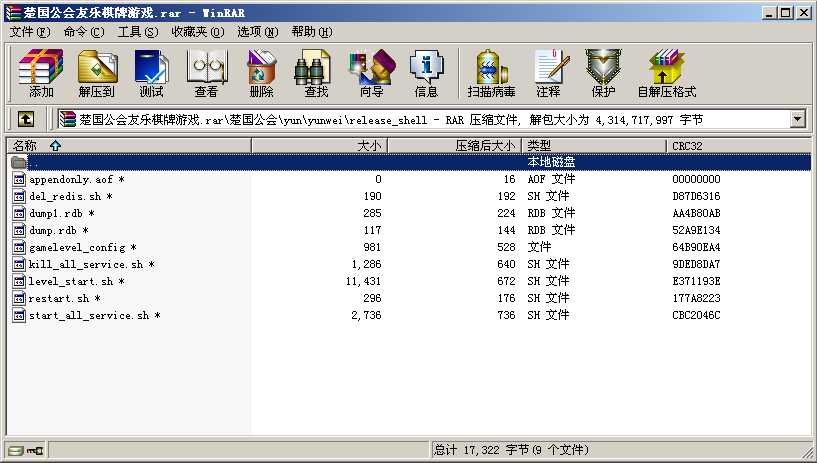Select the level_start.sh file icon
Screen dimensions: 817x463
pos(19,281)
